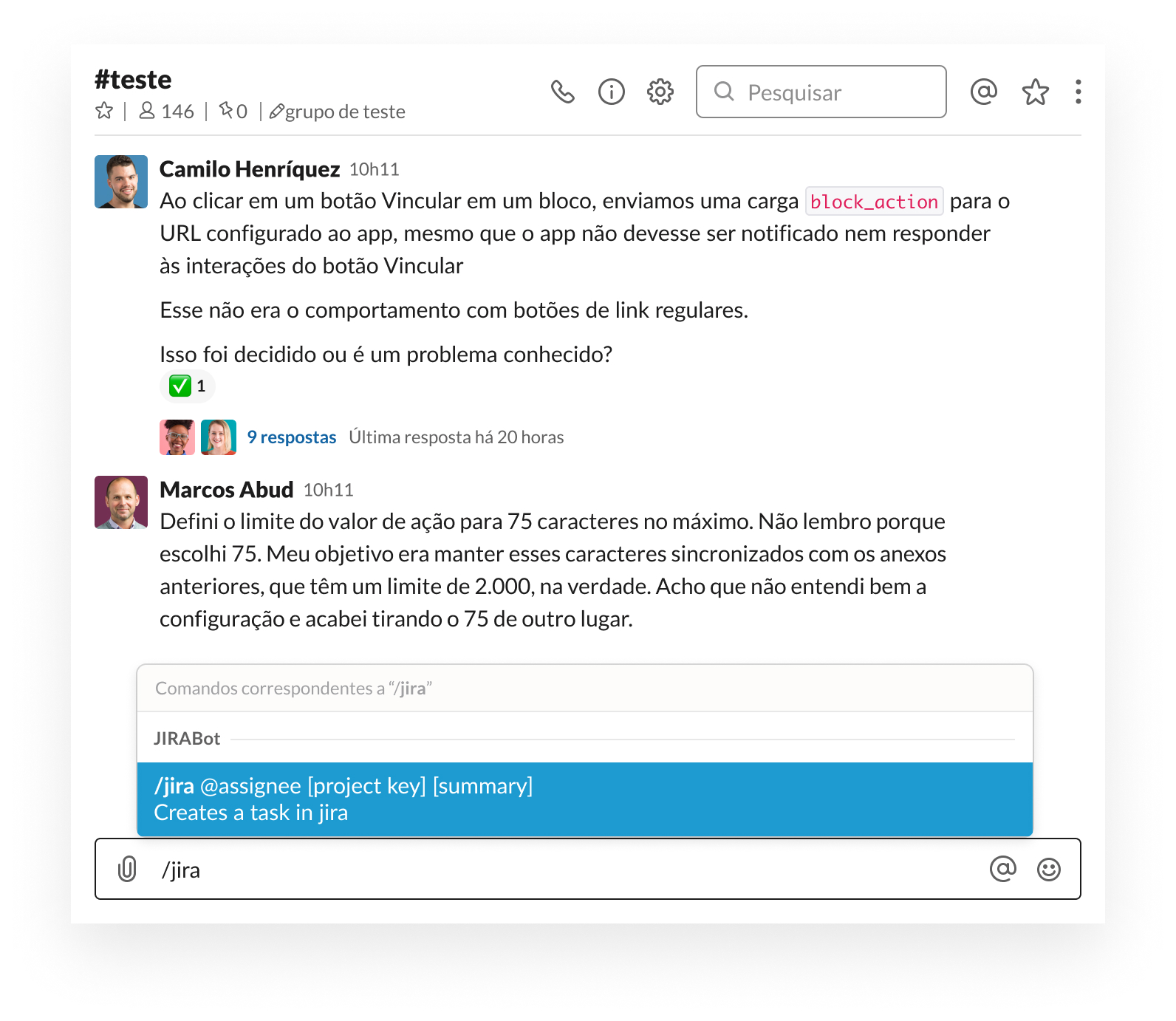
Task: Click the JIRABot section header
Action: (x=187, y=739)
